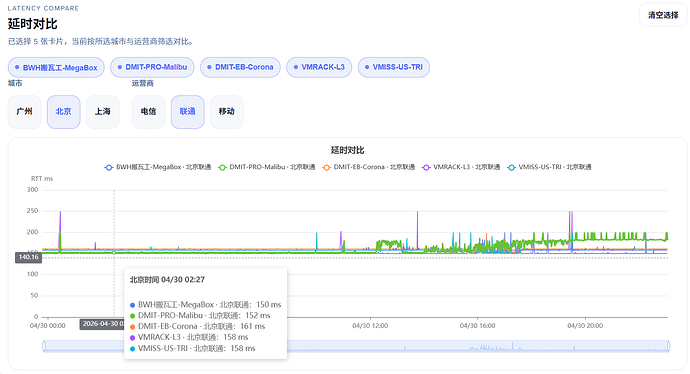The image size is (690, 374).
Task: Click tooltip row DMIT-EB-Corona 161 ms
Action: 198,326
